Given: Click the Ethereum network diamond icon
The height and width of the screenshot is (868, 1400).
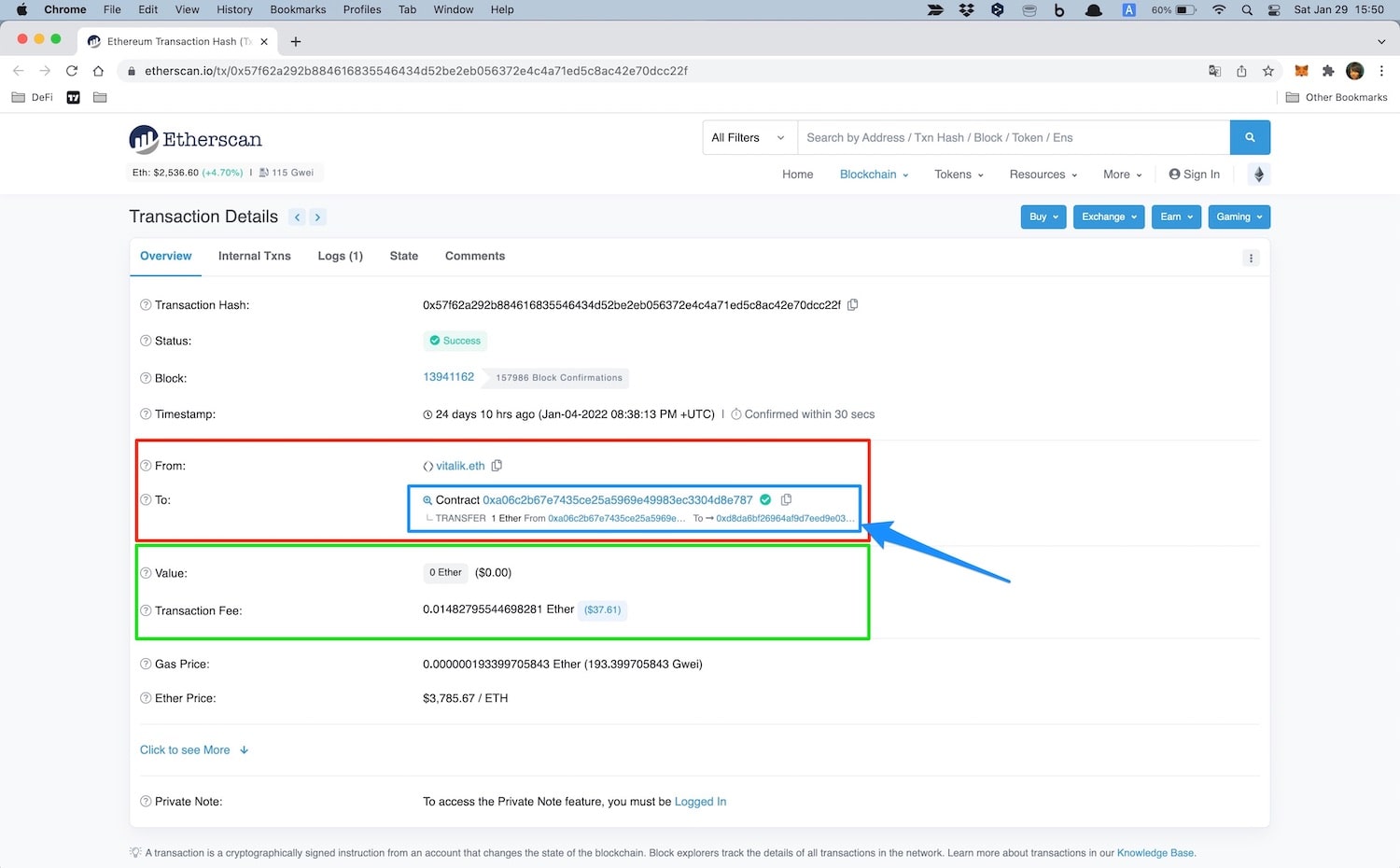Looking at the screenshot, I should pos(1258,174).
